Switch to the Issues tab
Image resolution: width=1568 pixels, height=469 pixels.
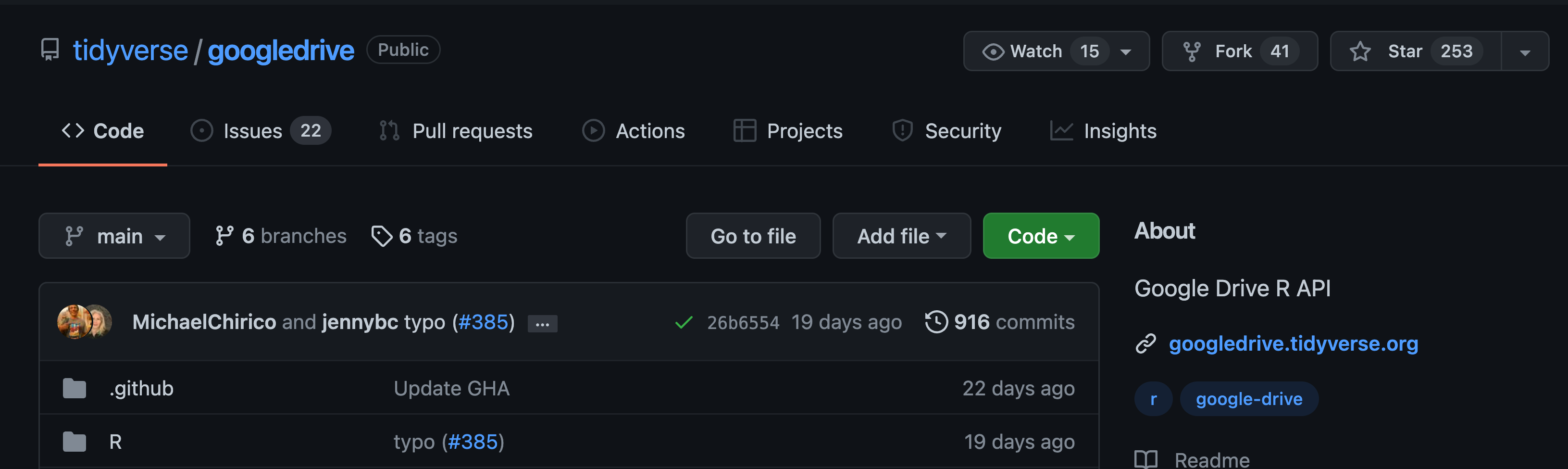[260, 131]
